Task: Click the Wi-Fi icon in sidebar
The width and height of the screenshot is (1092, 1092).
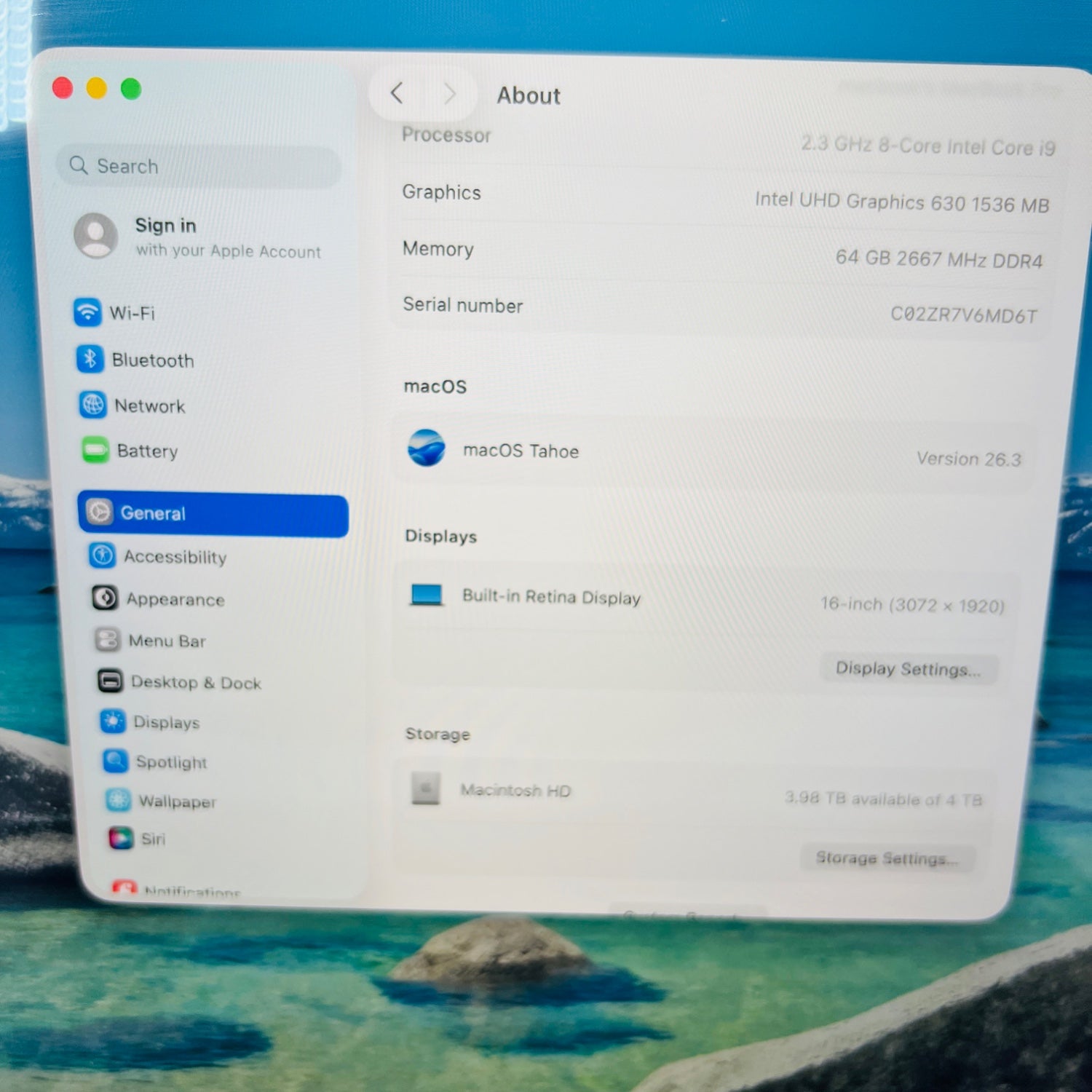Action: pos(87,312)
